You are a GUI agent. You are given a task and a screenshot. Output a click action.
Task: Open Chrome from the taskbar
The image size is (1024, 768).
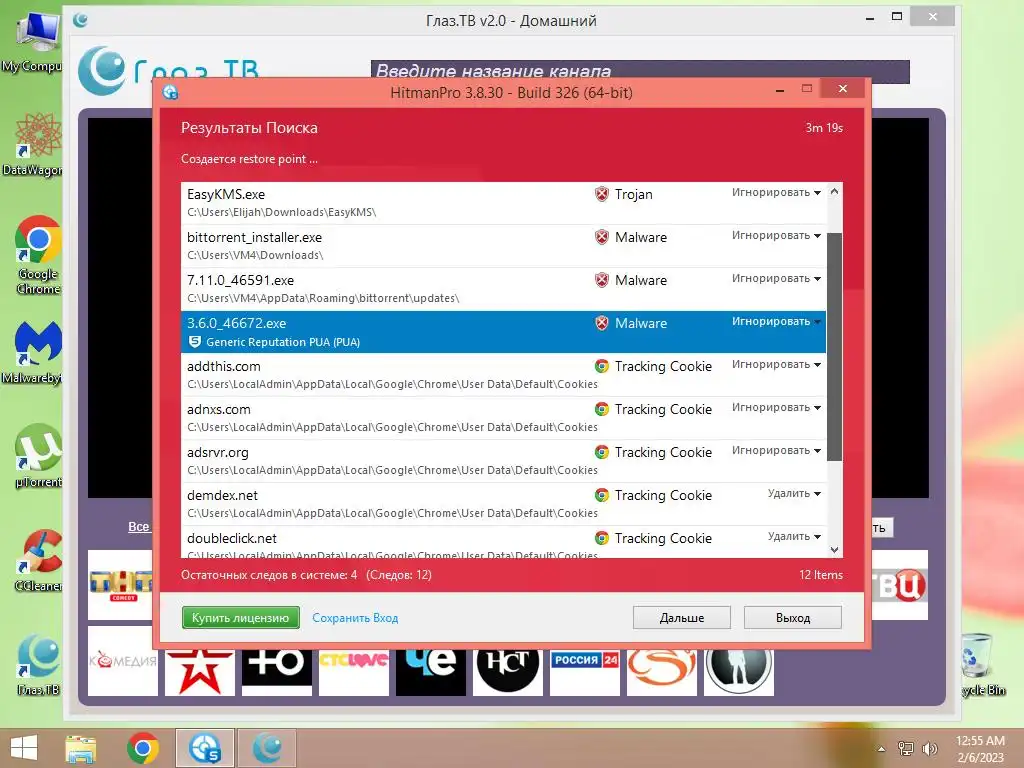click(143, 748)
